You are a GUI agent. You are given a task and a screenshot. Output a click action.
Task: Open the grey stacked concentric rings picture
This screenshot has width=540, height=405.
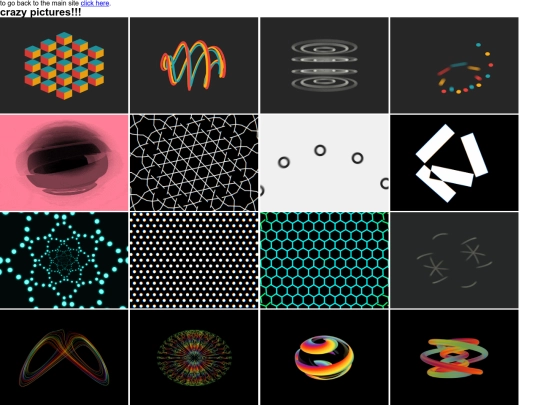pyautogui.click(x=324, y=65)
